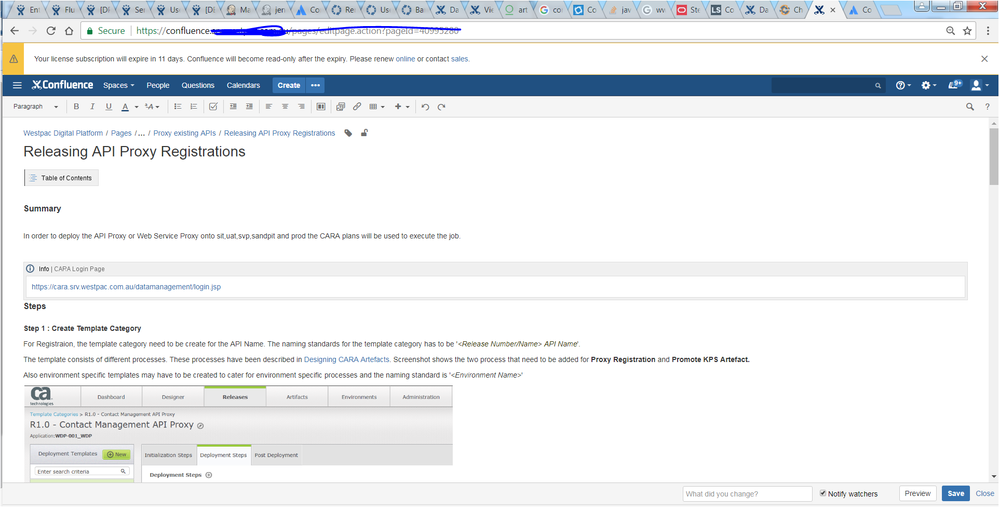The width and height of the screenshot is (999, 507).
Task: Open the text color picker arrow
Action: click(x=136, y=107)
